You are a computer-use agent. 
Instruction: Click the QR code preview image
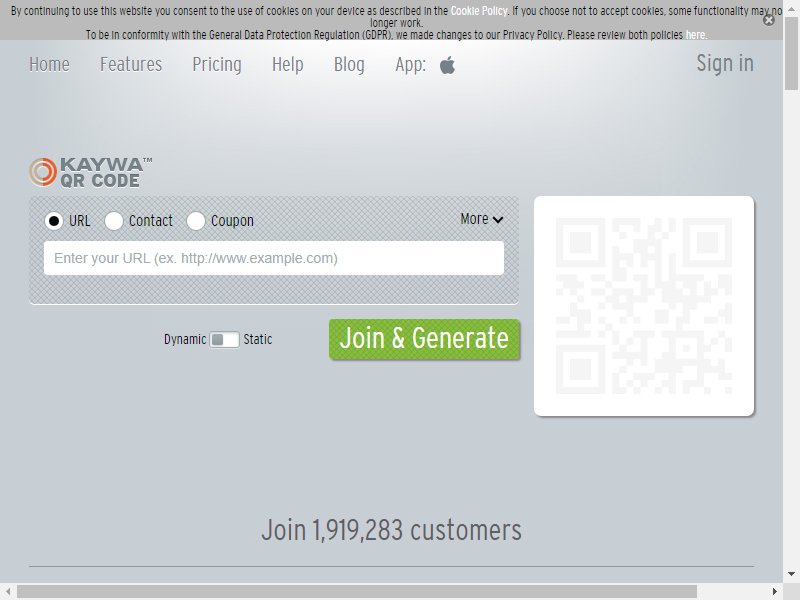tap(644, 306)
